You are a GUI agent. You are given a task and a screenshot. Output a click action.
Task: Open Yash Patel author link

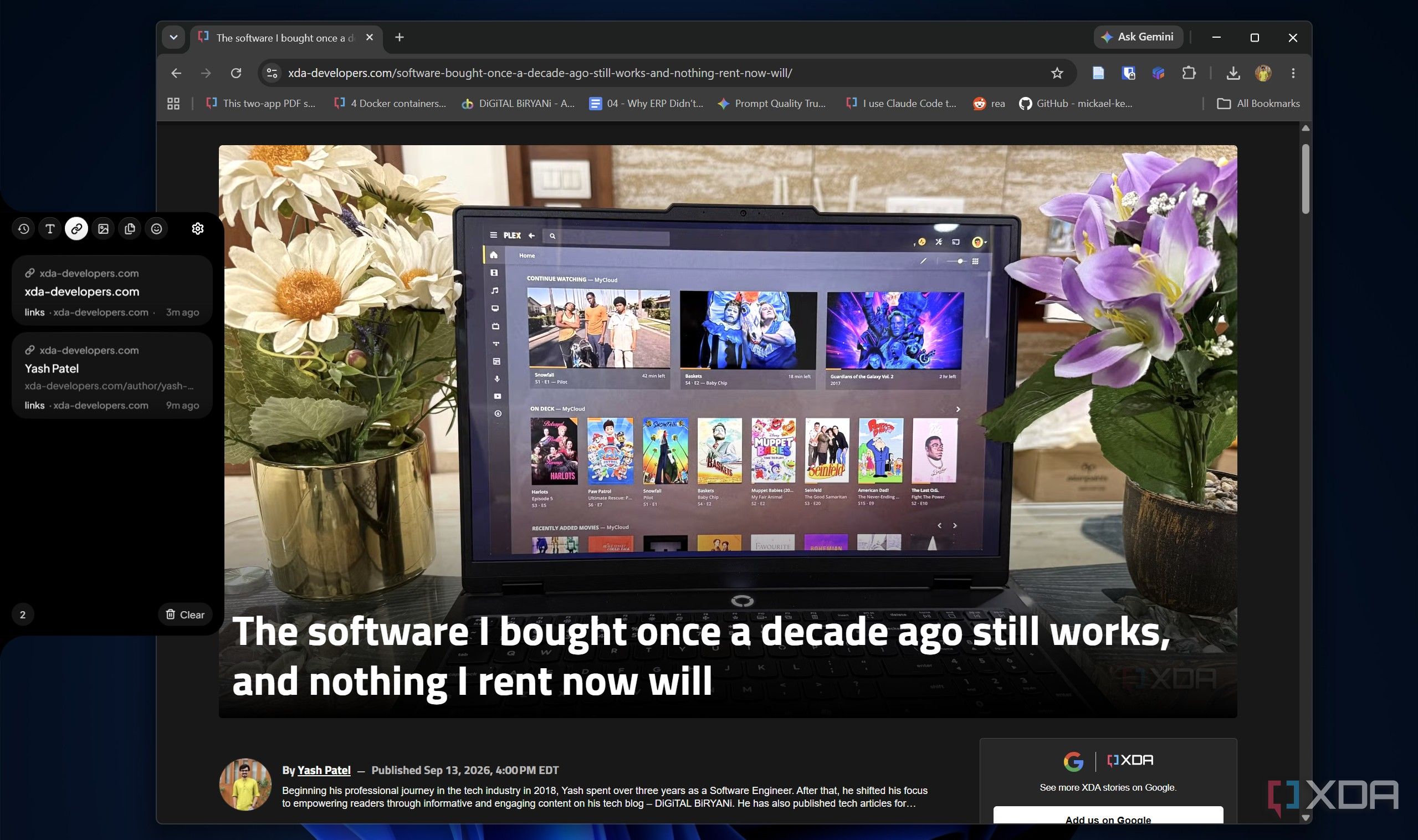coord(324,770)
